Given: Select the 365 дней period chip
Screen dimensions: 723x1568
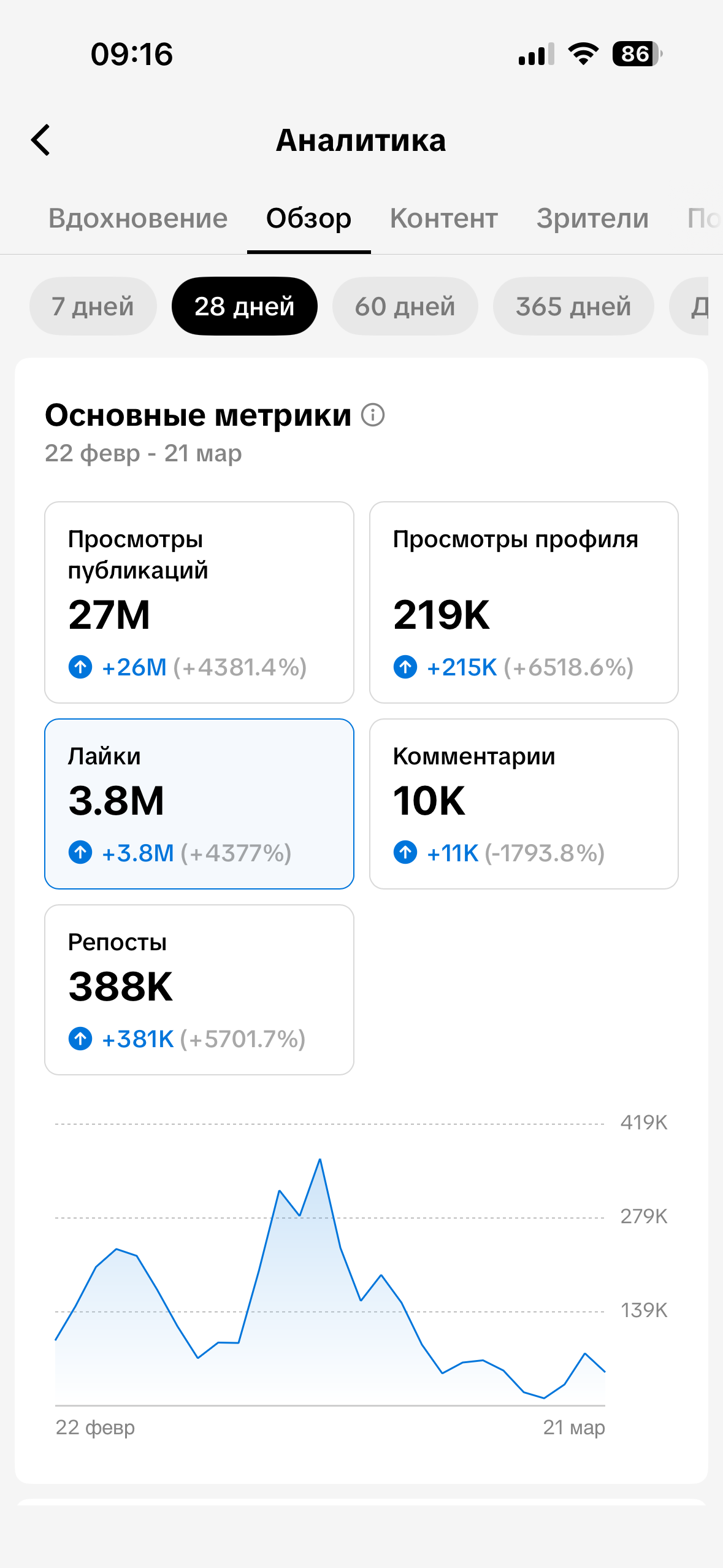Looking at the screenshot, I should pos(573,306).
